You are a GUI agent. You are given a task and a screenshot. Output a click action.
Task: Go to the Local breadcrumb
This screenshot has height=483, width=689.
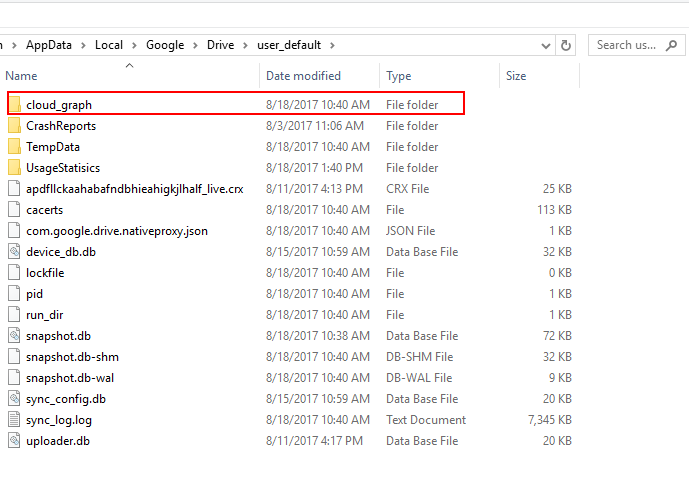tap(109, 45)
